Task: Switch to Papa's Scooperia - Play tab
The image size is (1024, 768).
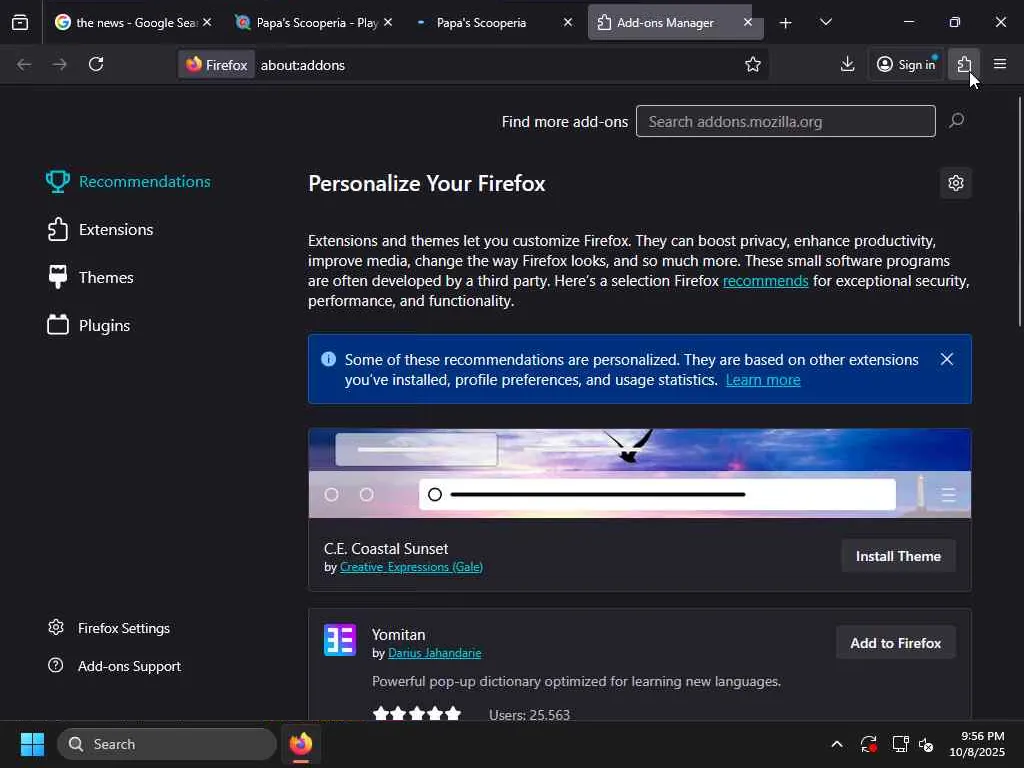Action: tap(315, 22)
